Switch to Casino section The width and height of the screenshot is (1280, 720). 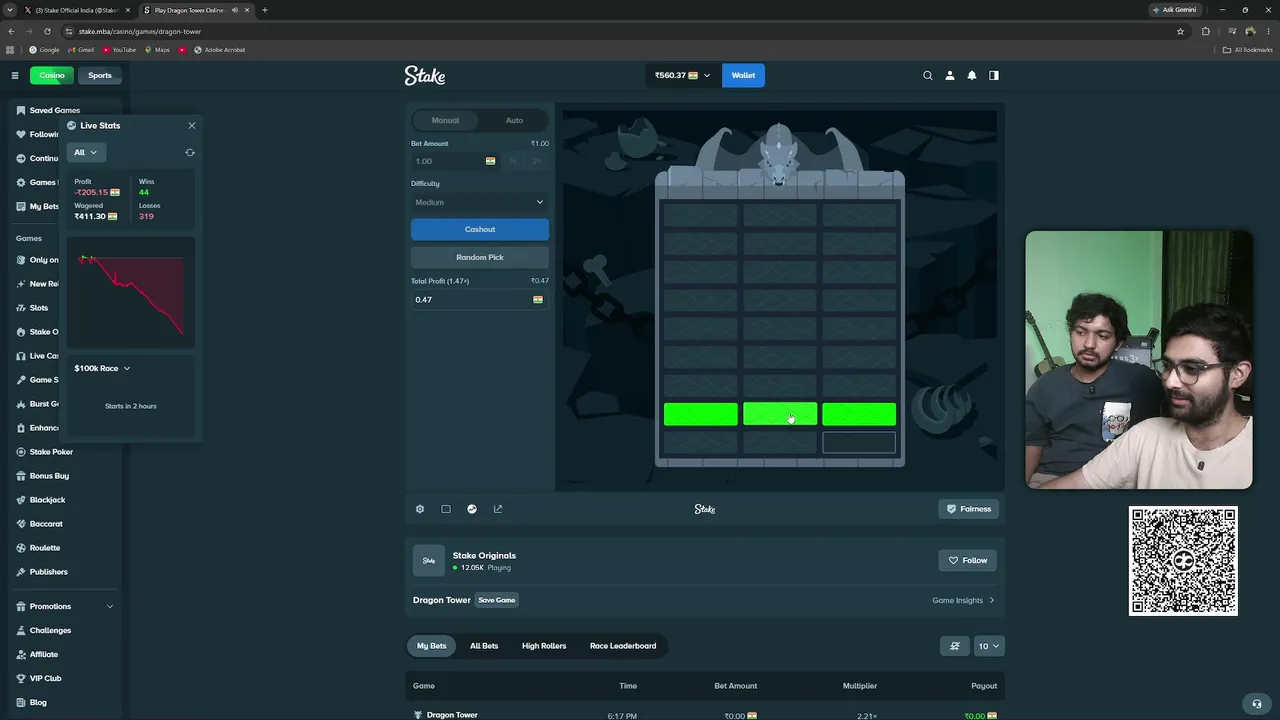(x=52, y=75)
